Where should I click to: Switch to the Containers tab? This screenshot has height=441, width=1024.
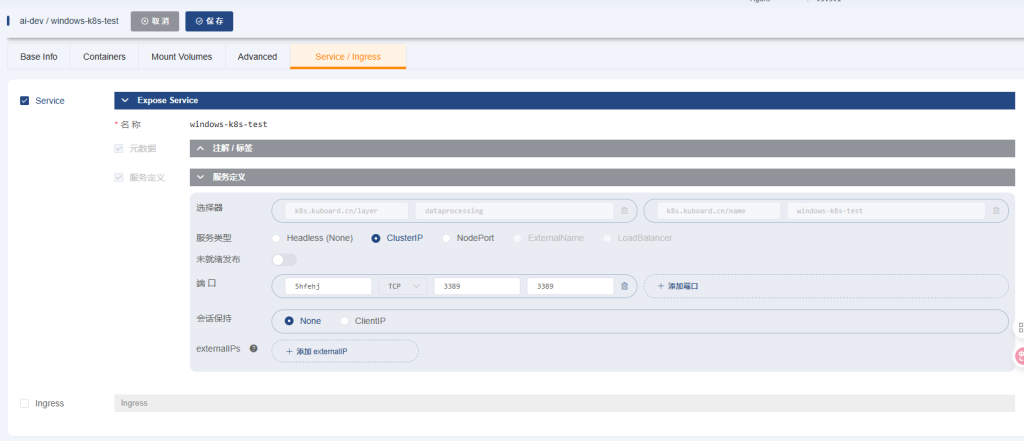tap(104, 57)
